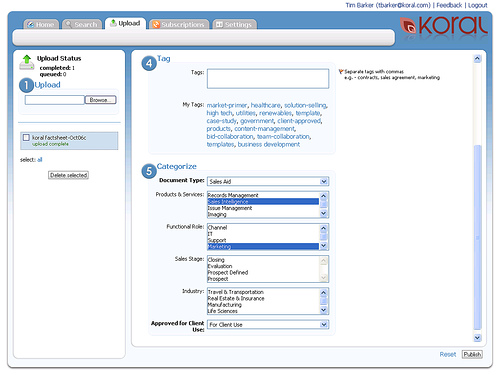Open Approved for Client Use dropdown
Image resolution: width=500 pixels, height=375 pixels.
(x=268, y=325)
